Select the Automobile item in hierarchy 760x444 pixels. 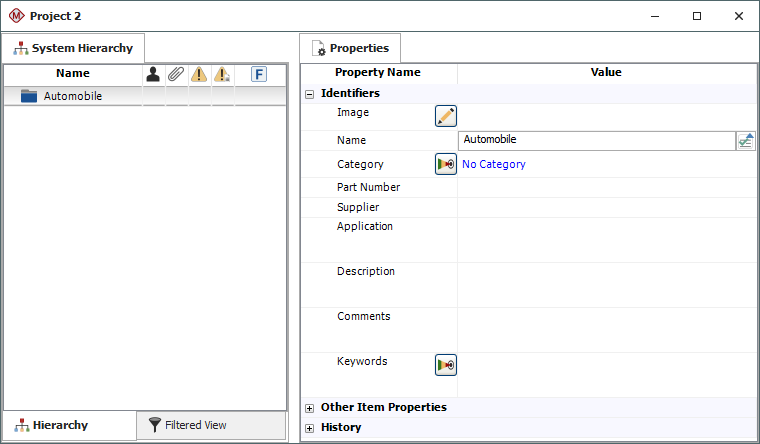[72, 96]
